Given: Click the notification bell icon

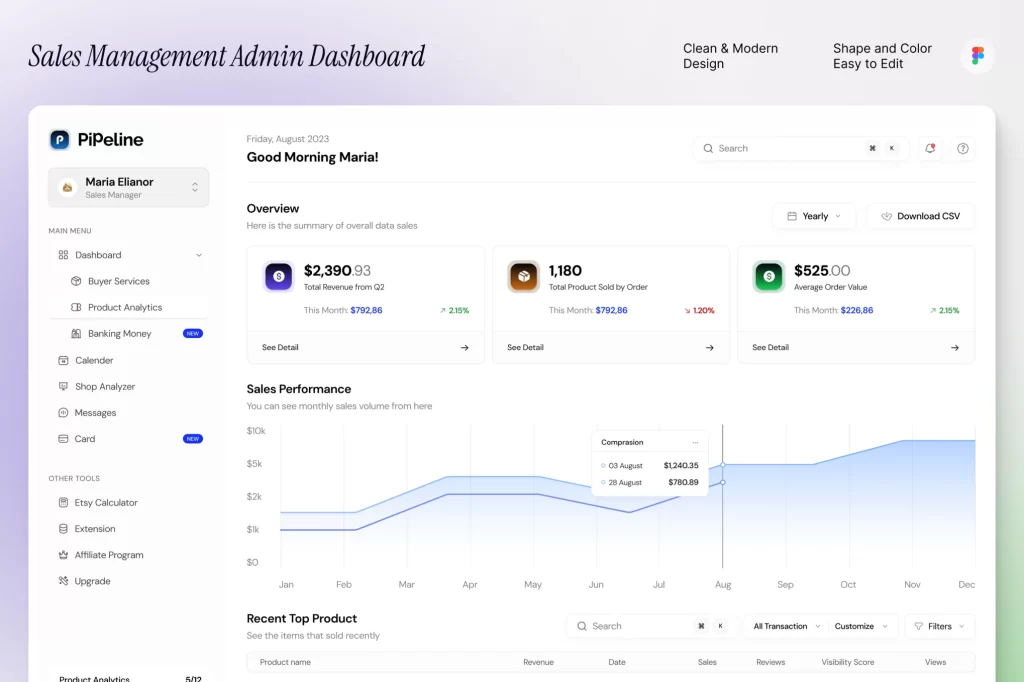Looking at the screenshot, I should pos(930,148).
